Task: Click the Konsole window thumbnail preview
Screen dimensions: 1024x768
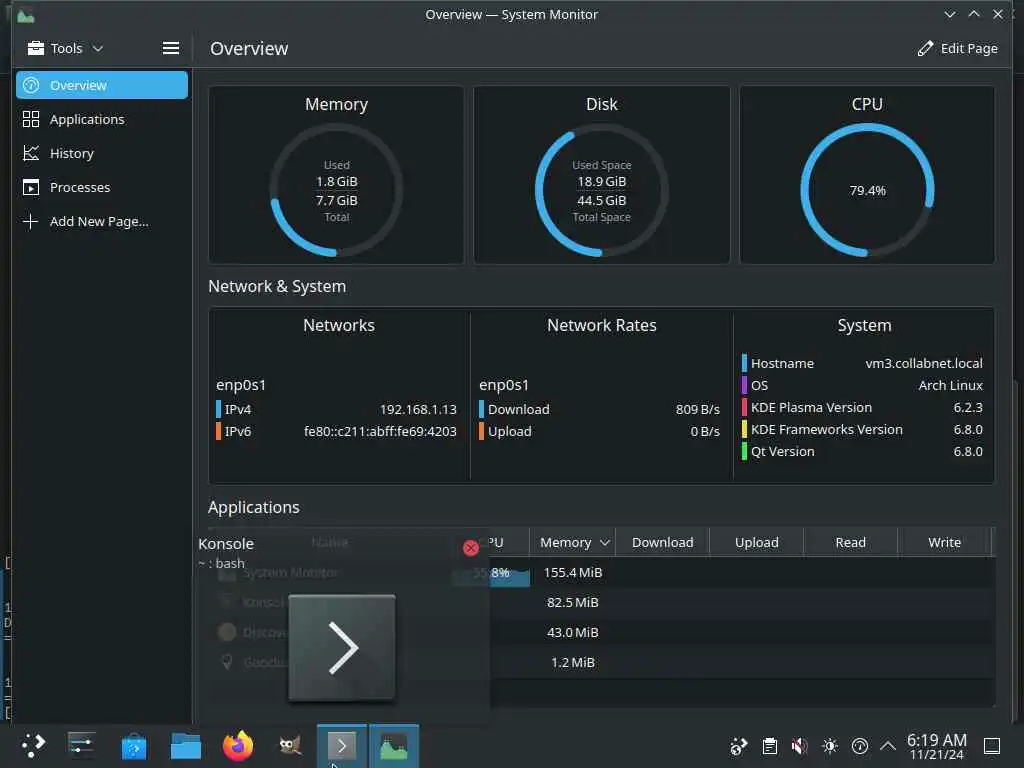Action: click(342, 647)
